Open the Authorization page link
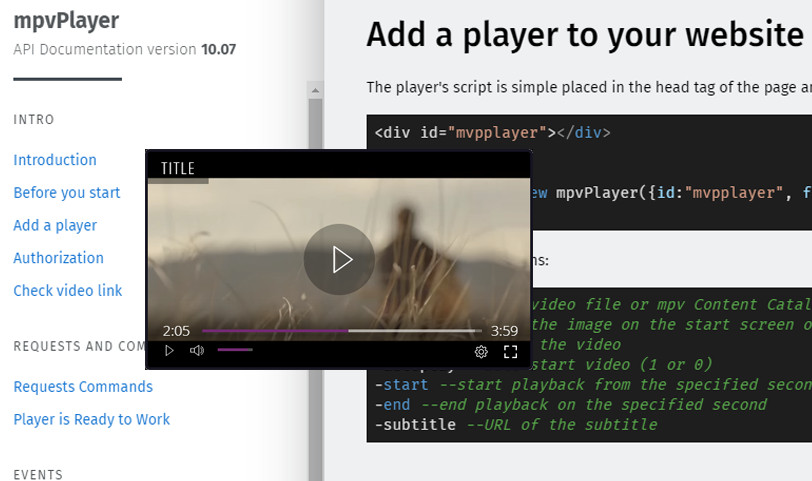The height and width of the screenshot is (481, 812). 59,258
